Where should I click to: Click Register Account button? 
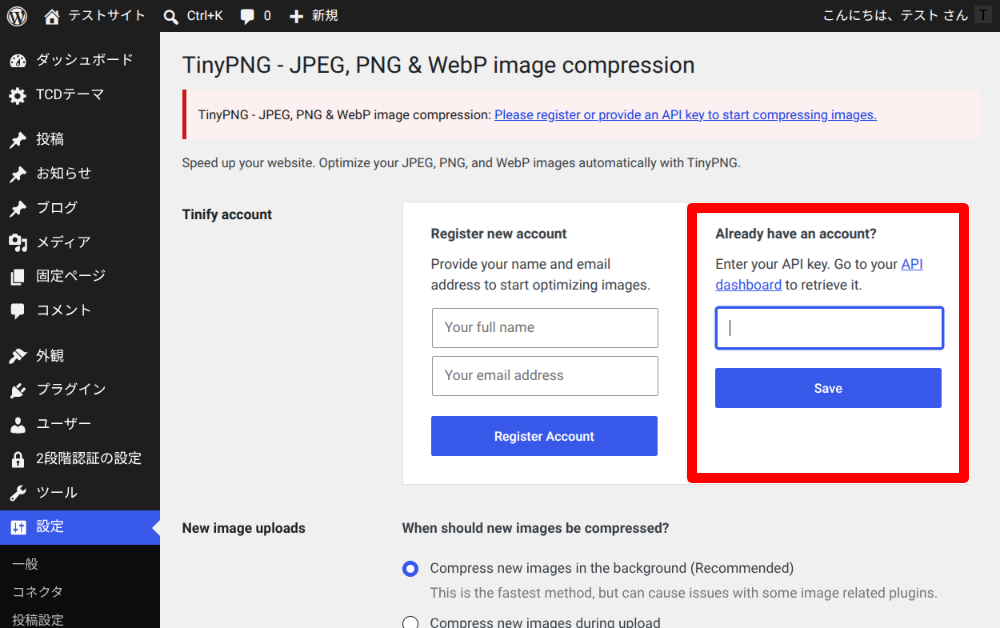coord(544,436)
